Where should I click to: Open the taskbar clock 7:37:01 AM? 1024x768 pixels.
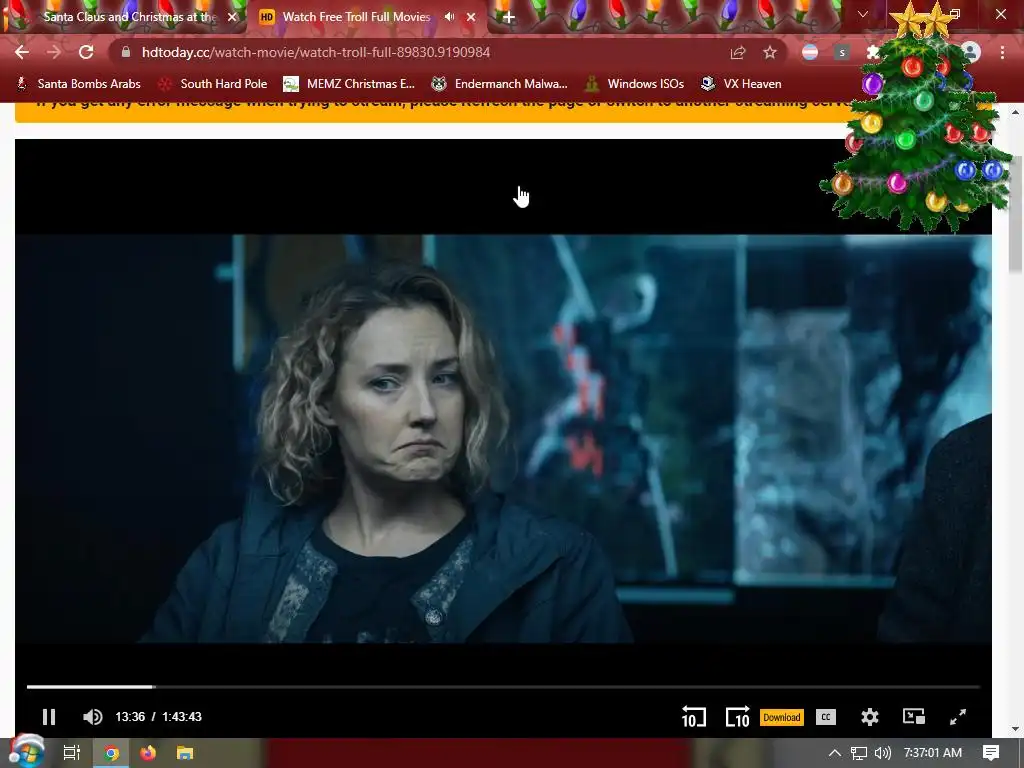tap(933, 753)
